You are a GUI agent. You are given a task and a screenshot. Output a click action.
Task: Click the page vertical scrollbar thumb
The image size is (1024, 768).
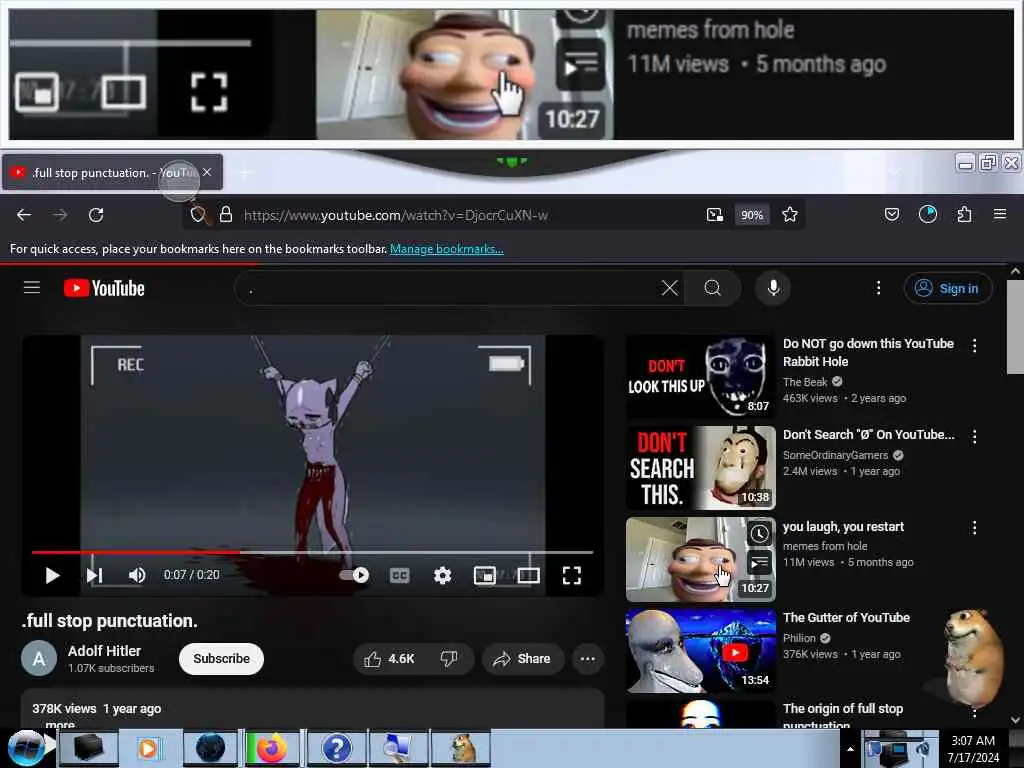click(x=1015, y=327)
